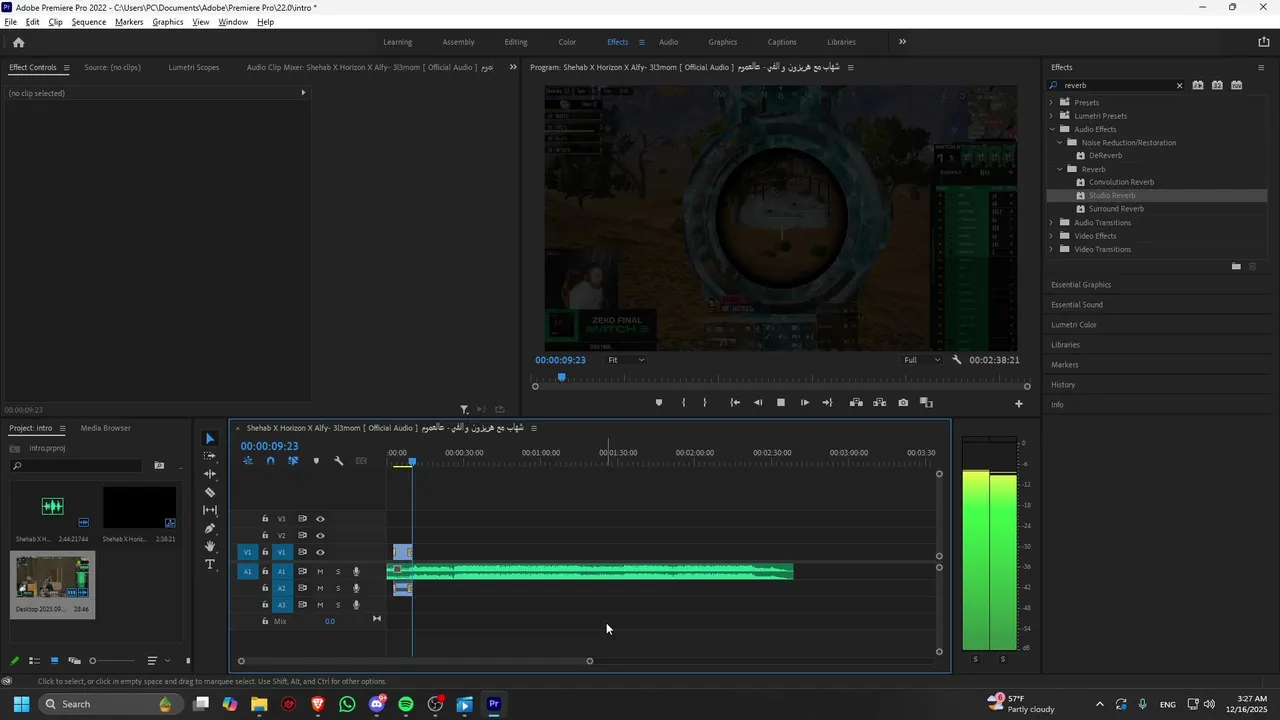Image resolution: width=1280 pixels, height=720 pixels.
Task: Toggle V3 track output eye
Action: 320,519
